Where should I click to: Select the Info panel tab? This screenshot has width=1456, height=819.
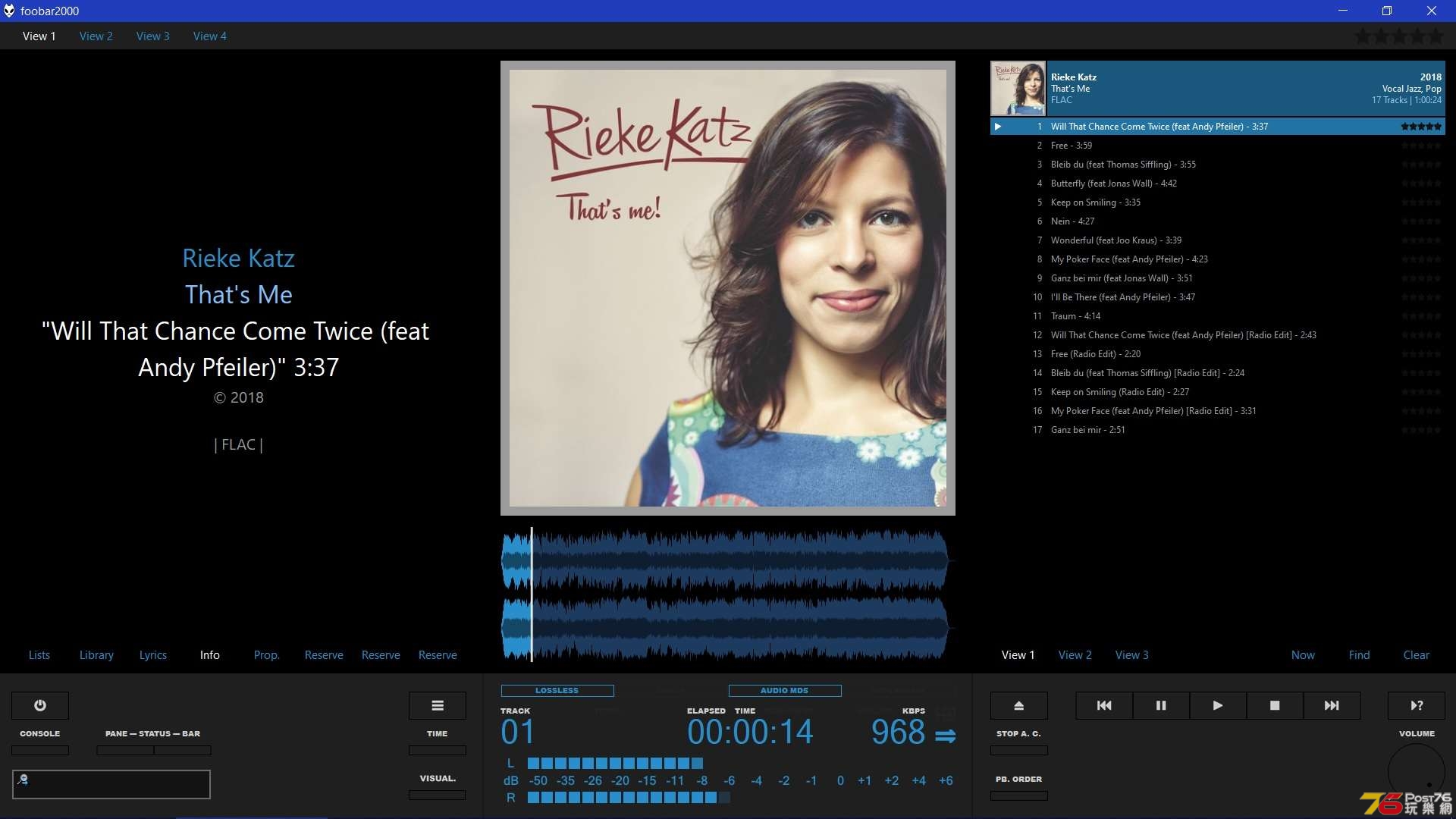[210, 655]
